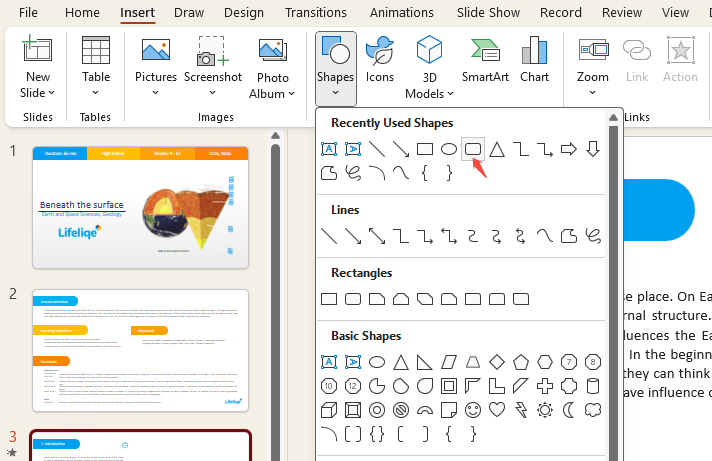Select the plain Rectangle in Rectangles section
The width and height of the screenshot is (712, 461).
coord(329,299)
